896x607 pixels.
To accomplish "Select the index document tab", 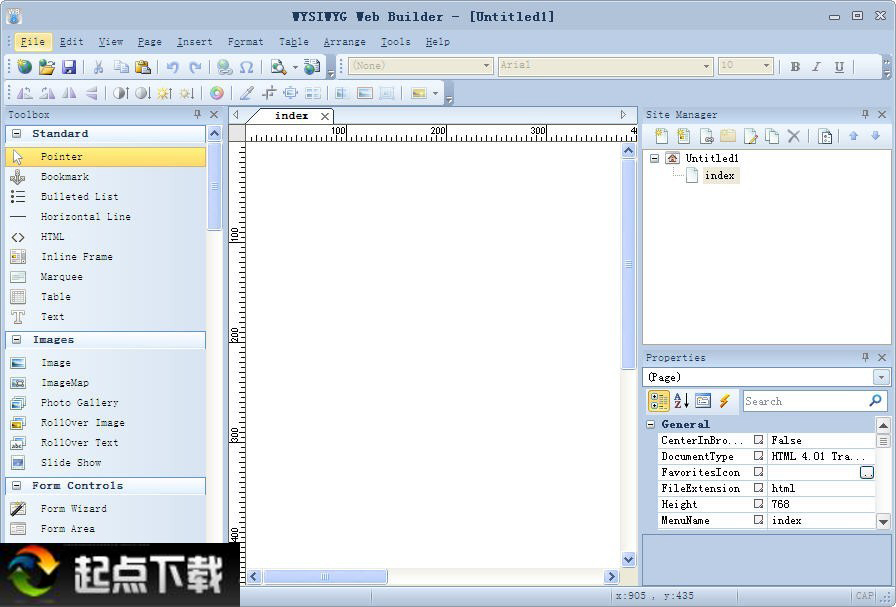I will coord(291,115).
